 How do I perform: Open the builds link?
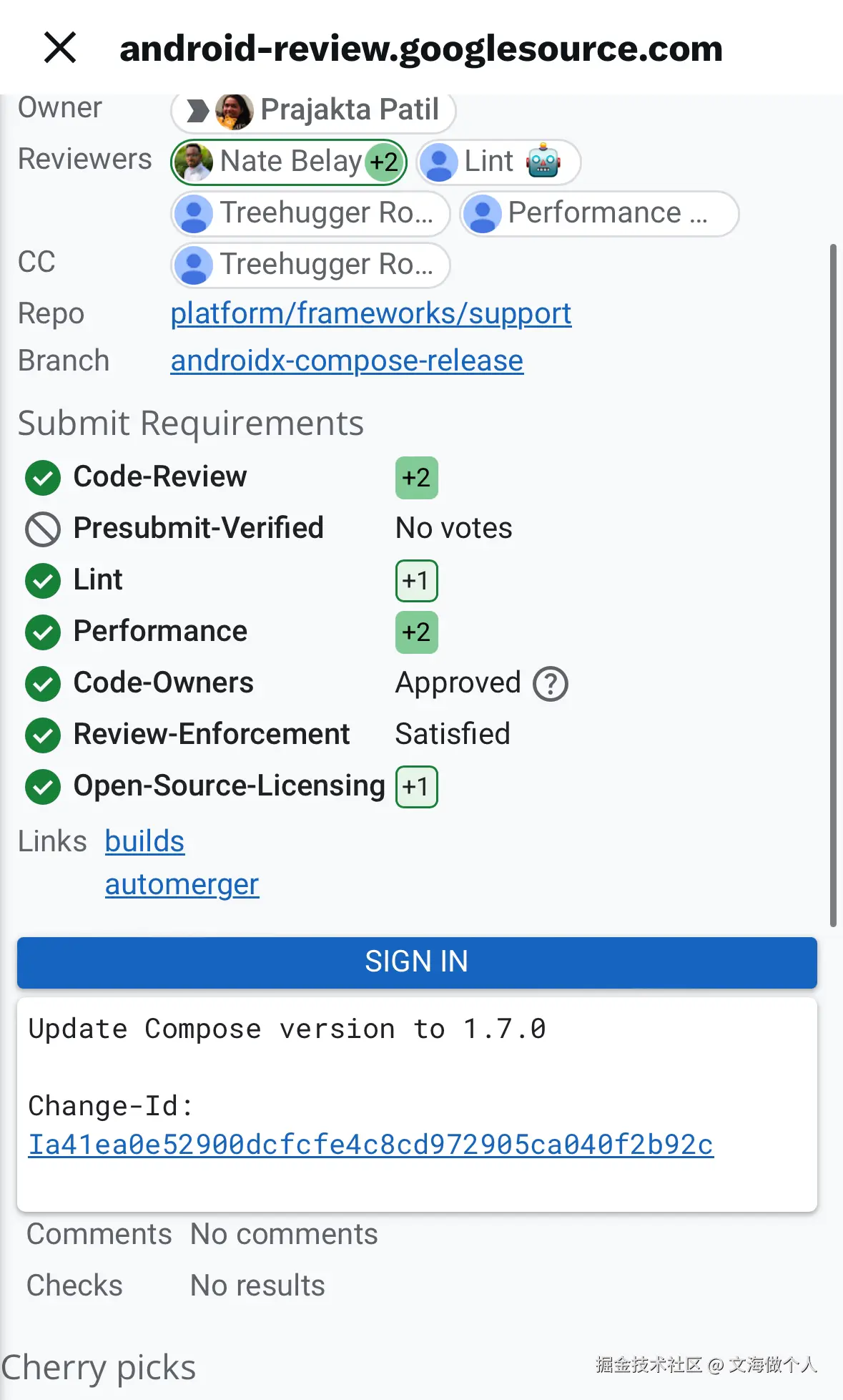[x=144, y=841]
